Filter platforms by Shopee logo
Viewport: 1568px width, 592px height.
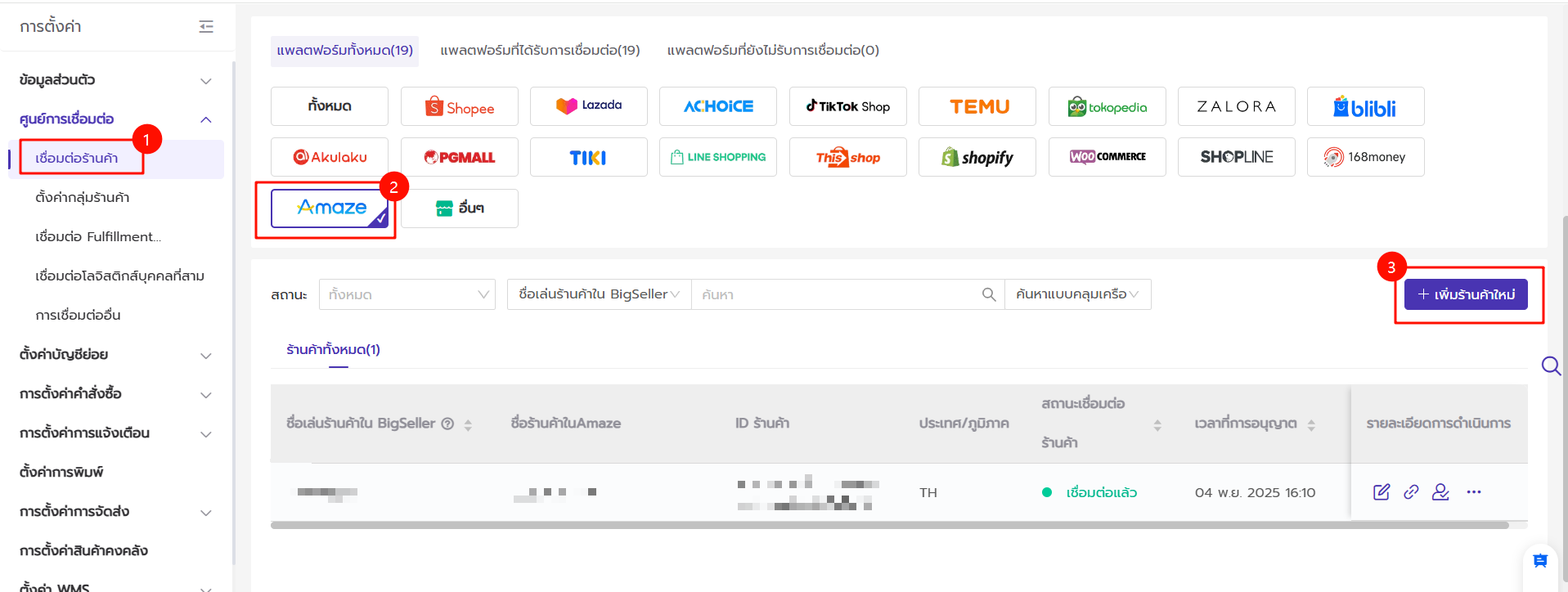click(x=460, y=107)
